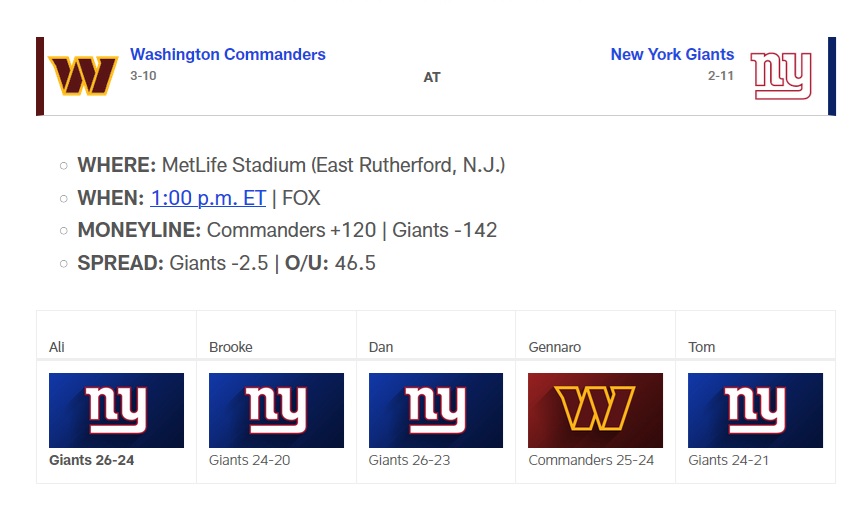This screenshot has width=864, height=514.
Task: Select the Giants 24-21 score prediction
Action: pyautogui.click(x=730, y=461)
